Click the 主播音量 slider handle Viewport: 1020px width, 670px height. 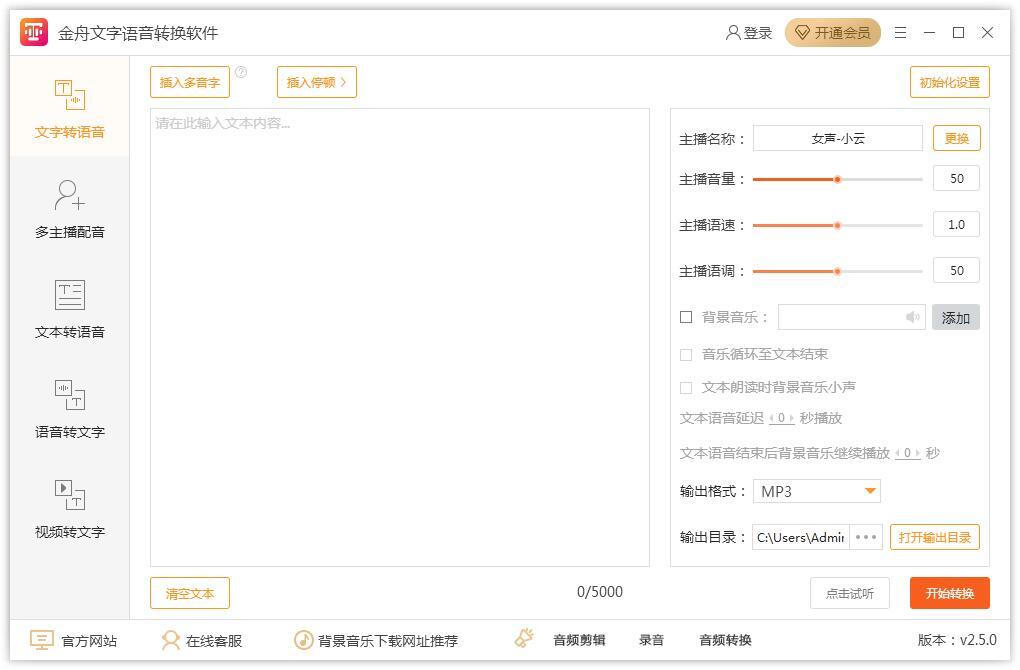point(838,179)
